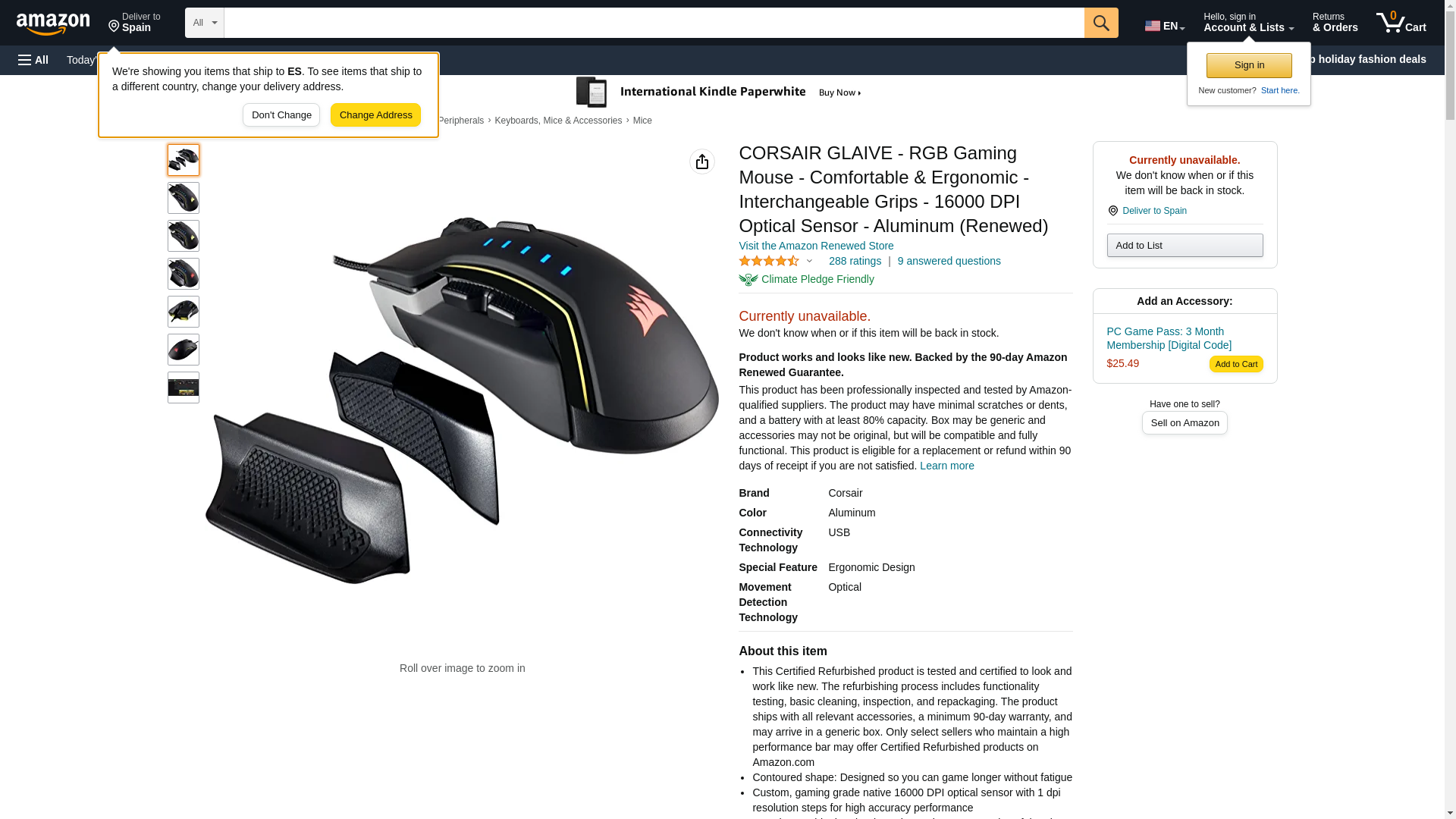Open the EN language selector

[x=1165, y=26]
